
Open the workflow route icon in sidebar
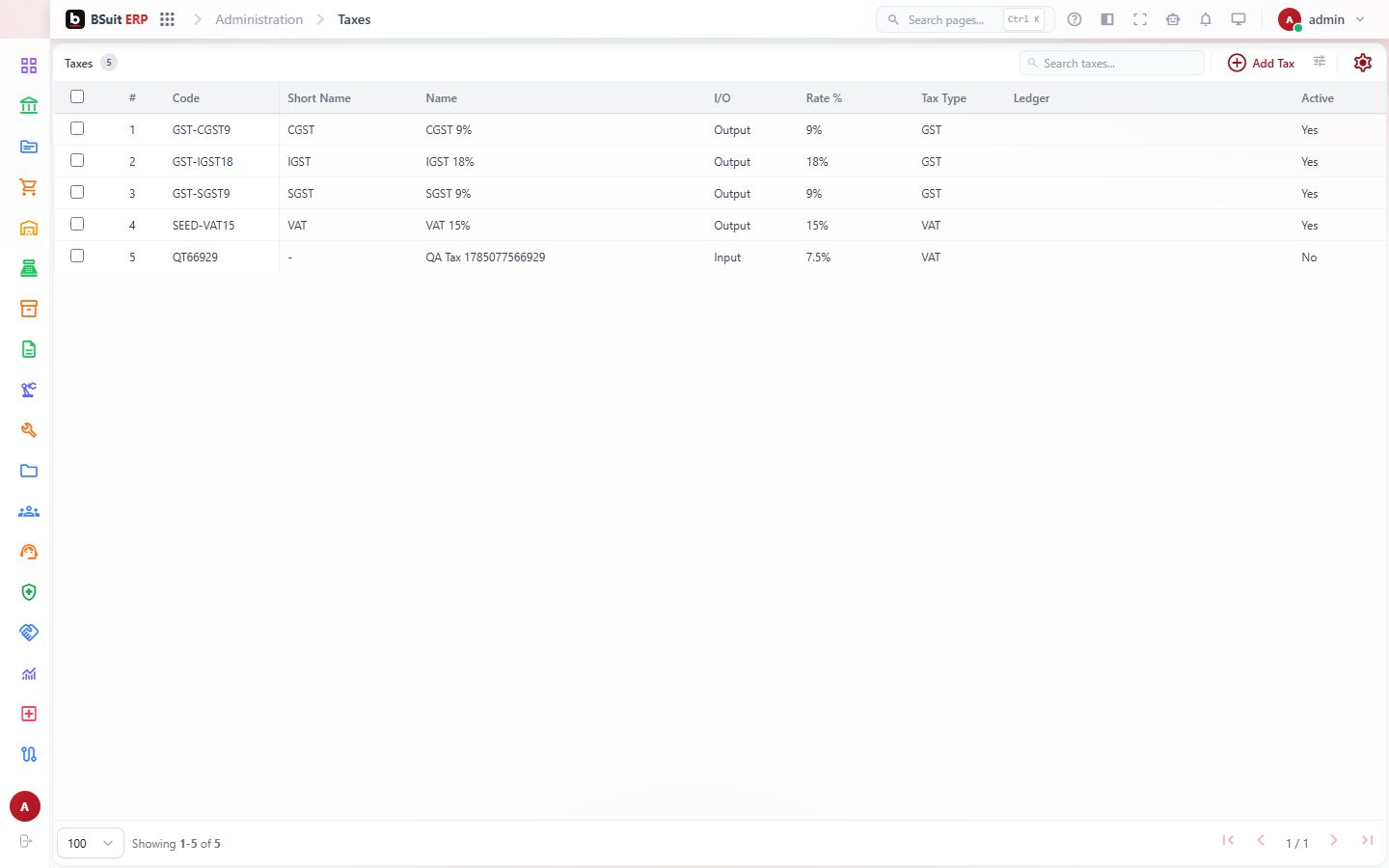(x=29, y=754)
